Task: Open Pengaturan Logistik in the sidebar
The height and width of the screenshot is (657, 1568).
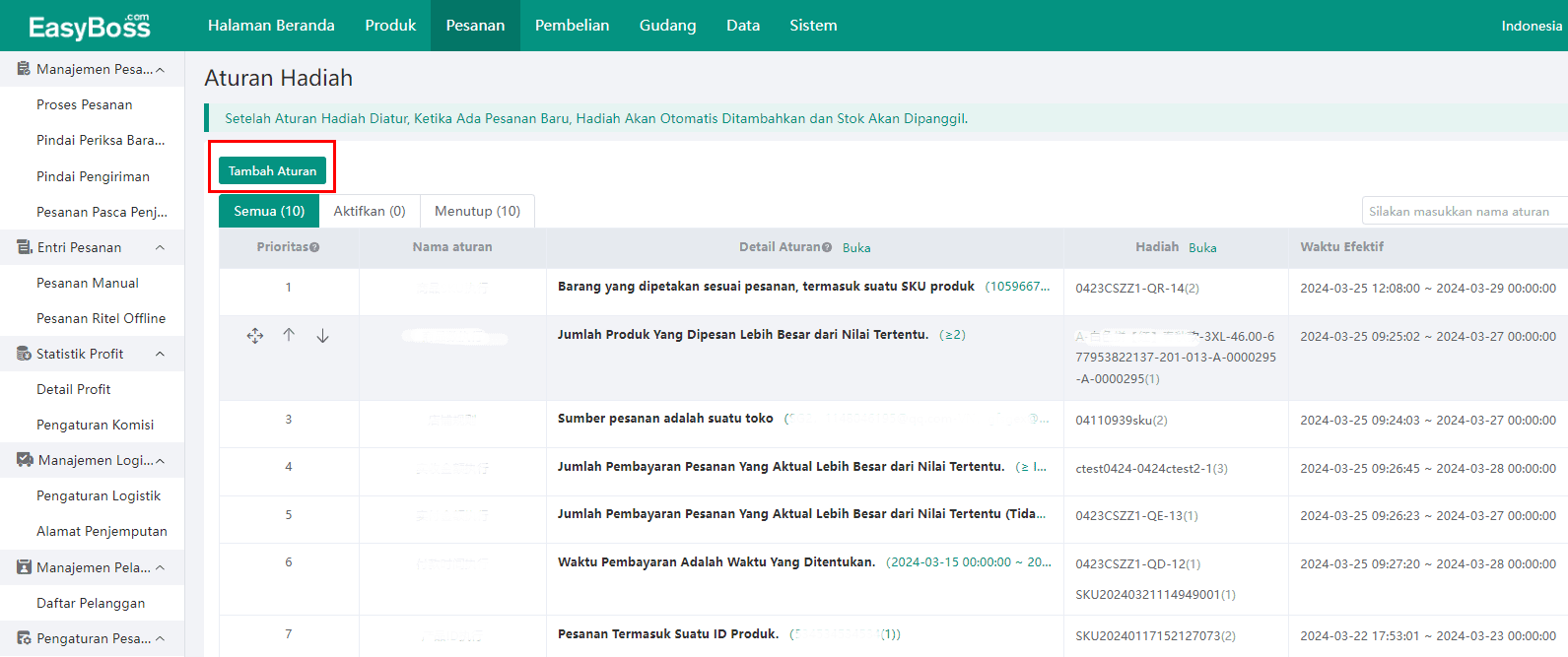Action: pos(99,495)
